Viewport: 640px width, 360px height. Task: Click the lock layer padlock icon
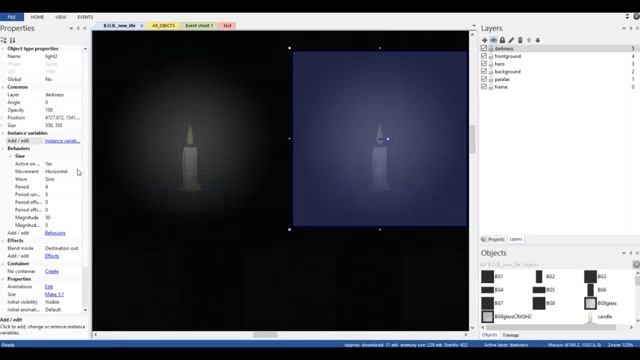coord(502,40)
